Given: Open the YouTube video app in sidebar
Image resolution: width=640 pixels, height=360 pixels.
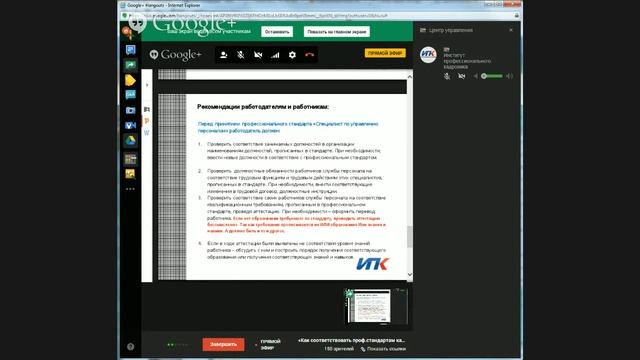Looking at the screenshot, I should point(130,125).
